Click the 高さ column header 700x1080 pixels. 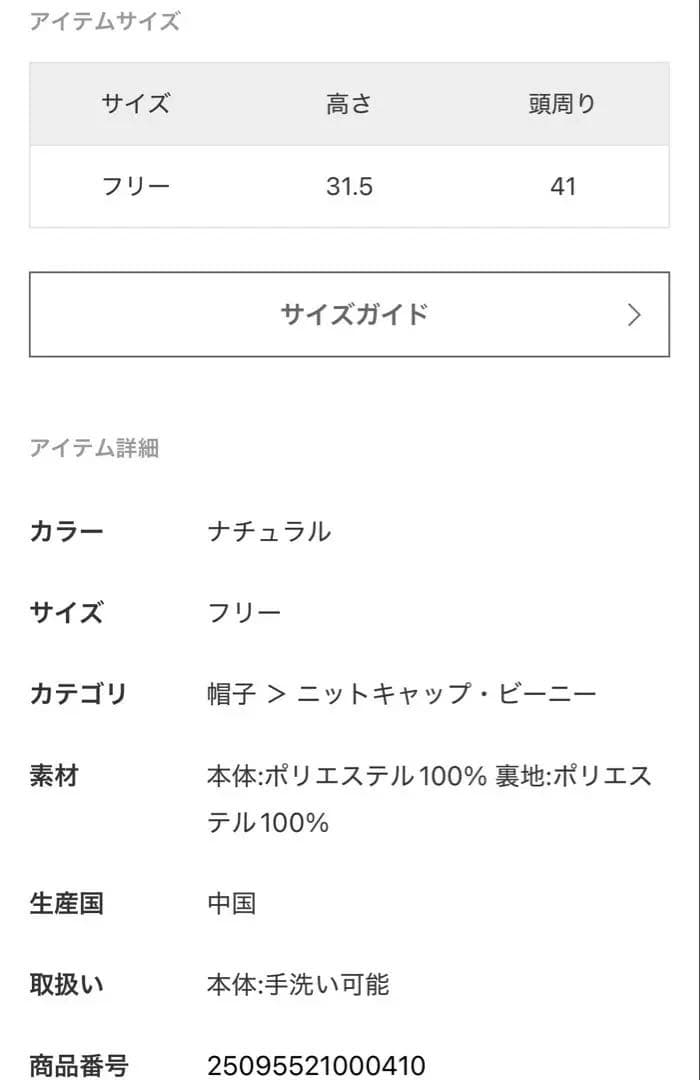pos(349,104)
